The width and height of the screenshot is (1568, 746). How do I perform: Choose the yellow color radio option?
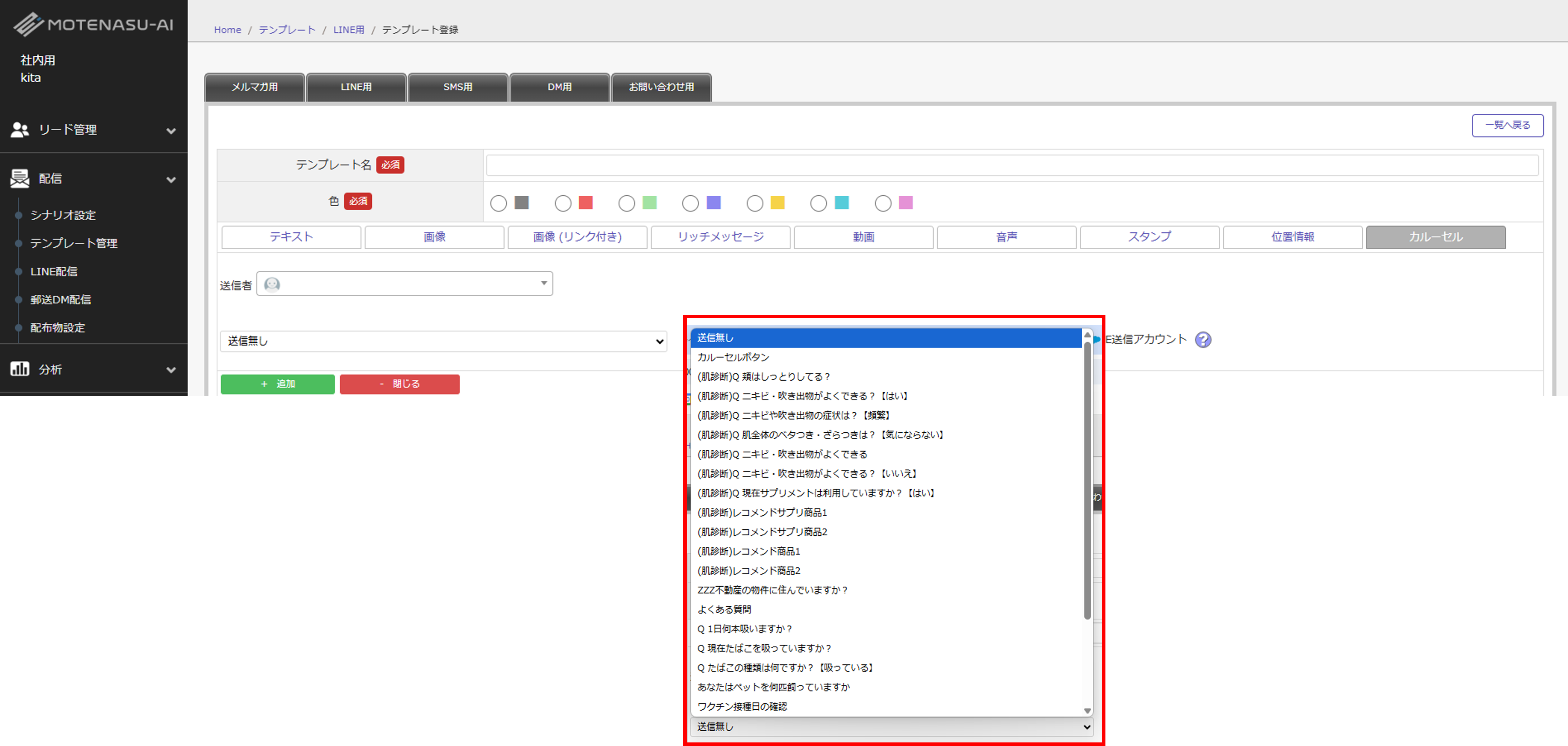(755, 204)
